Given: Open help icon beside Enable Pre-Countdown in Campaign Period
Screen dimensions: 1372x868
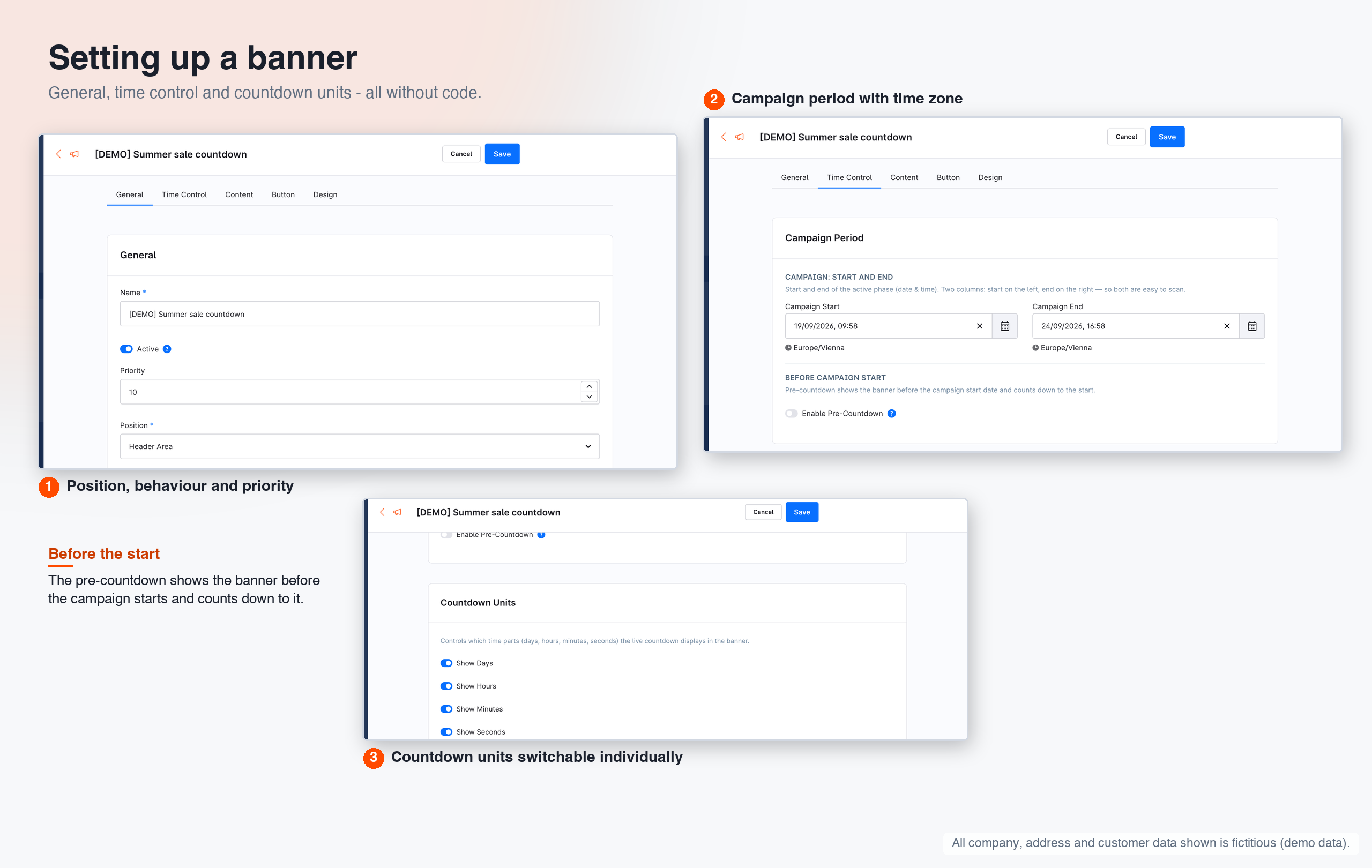Looking at the screenshot, I should (x=892, y=414).
